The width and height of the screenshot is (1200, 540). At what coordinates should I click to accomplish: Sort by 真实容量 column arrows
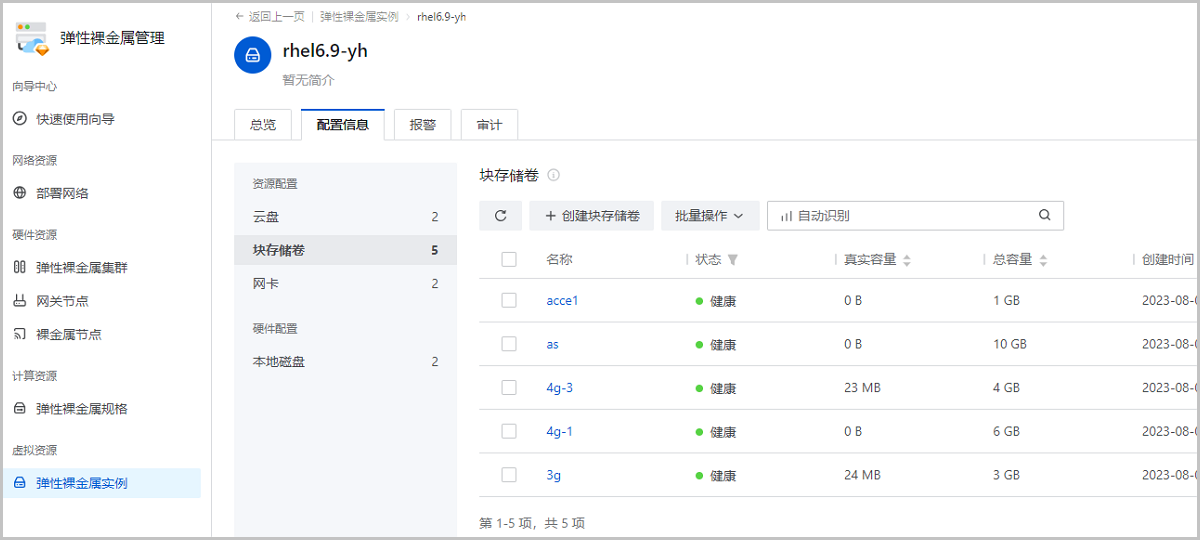[907, 260]
